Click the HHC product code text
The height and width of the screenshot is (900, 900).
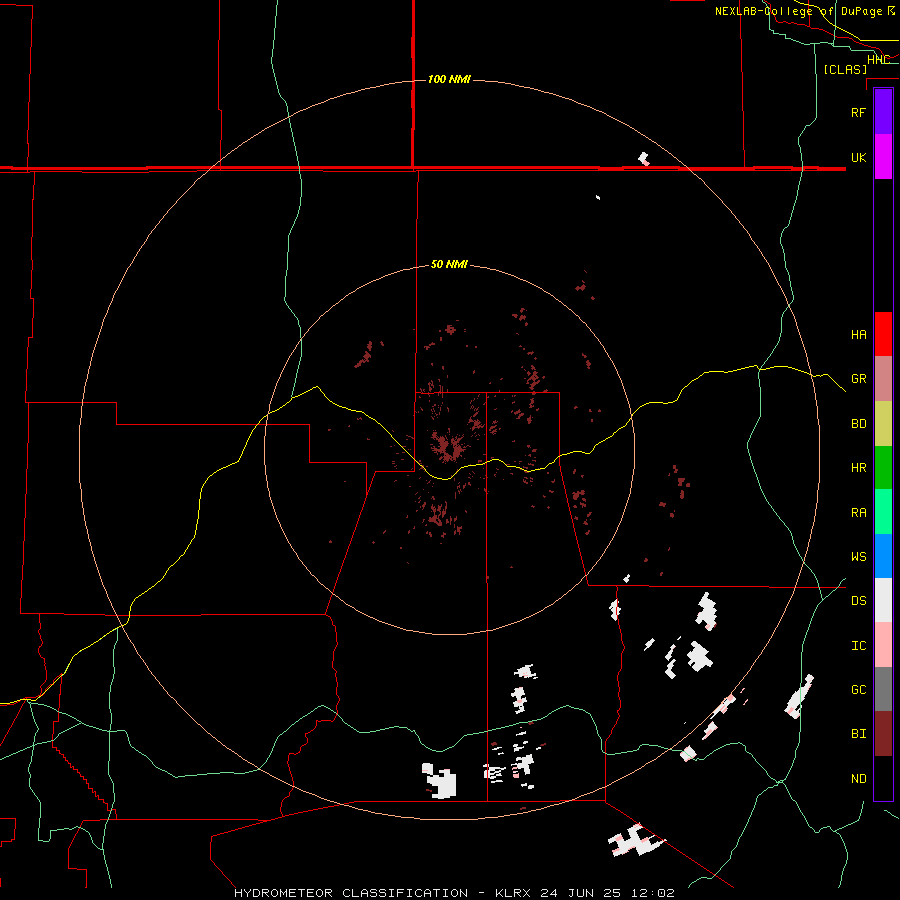(878, 60)
